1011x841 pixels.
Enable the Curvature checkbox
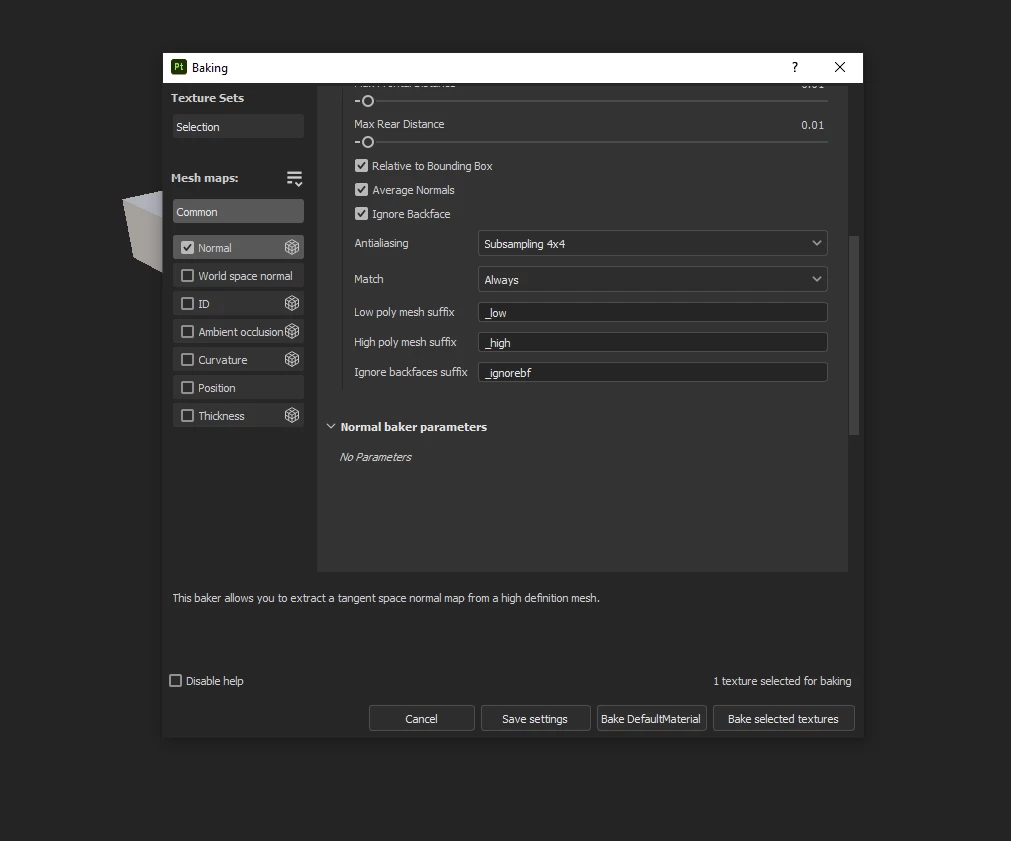tap(188, 359)
